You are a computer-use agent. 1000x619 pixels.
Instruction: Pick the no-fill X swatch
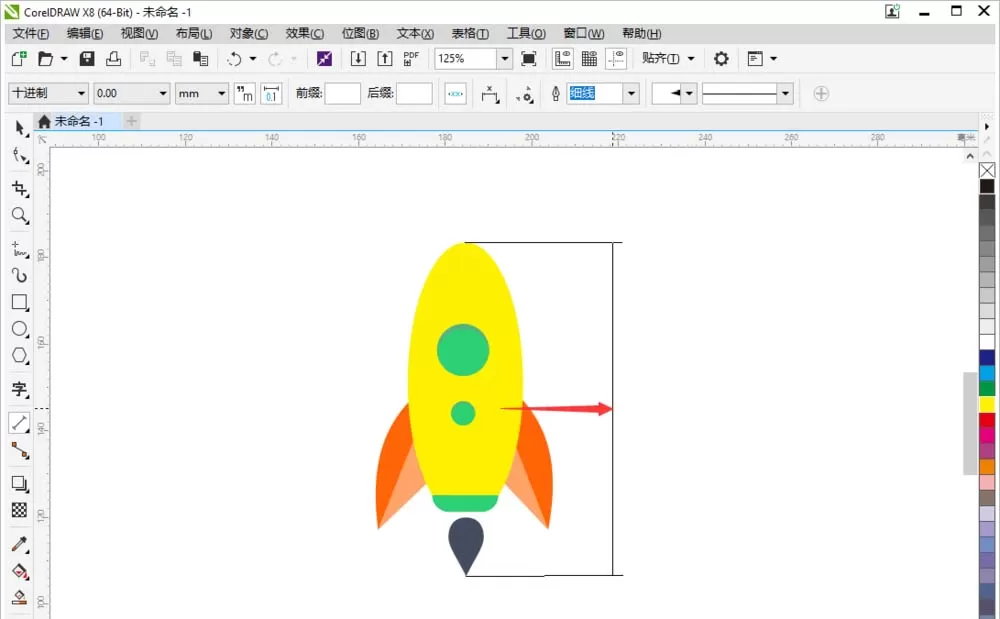(x=987, y=170)
